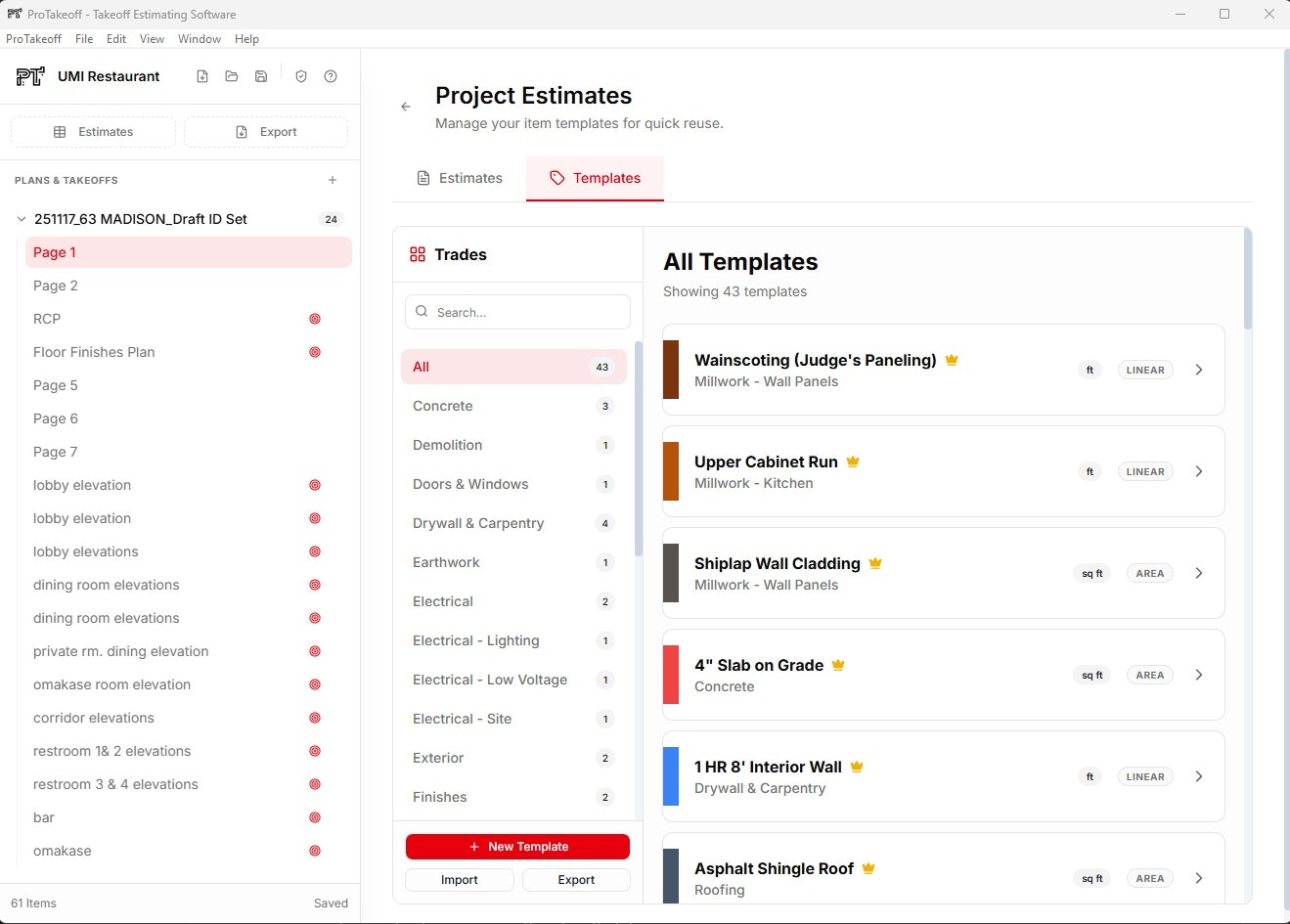Save the project with the save icon
Image resolution: width=1290 pixels, height=924 pixels.
tap(261, 75)
